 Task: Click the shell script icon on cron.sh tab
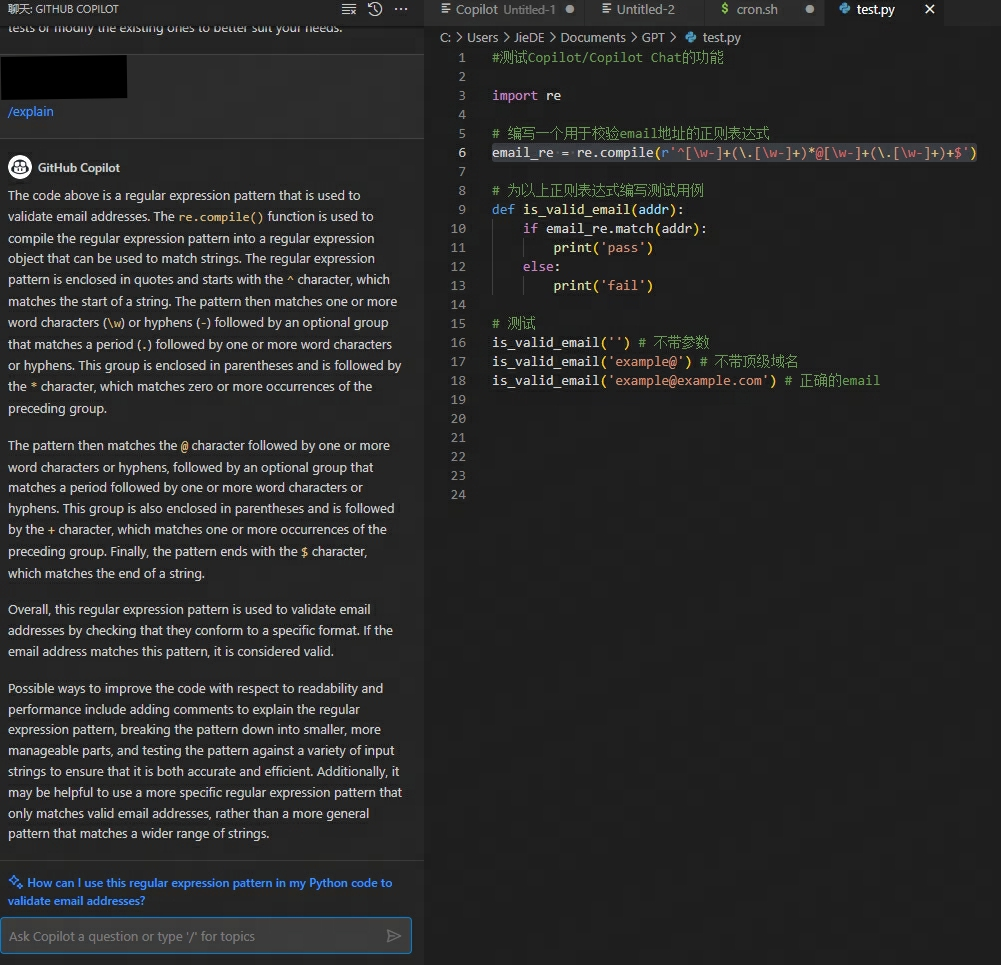click(724, 12)
